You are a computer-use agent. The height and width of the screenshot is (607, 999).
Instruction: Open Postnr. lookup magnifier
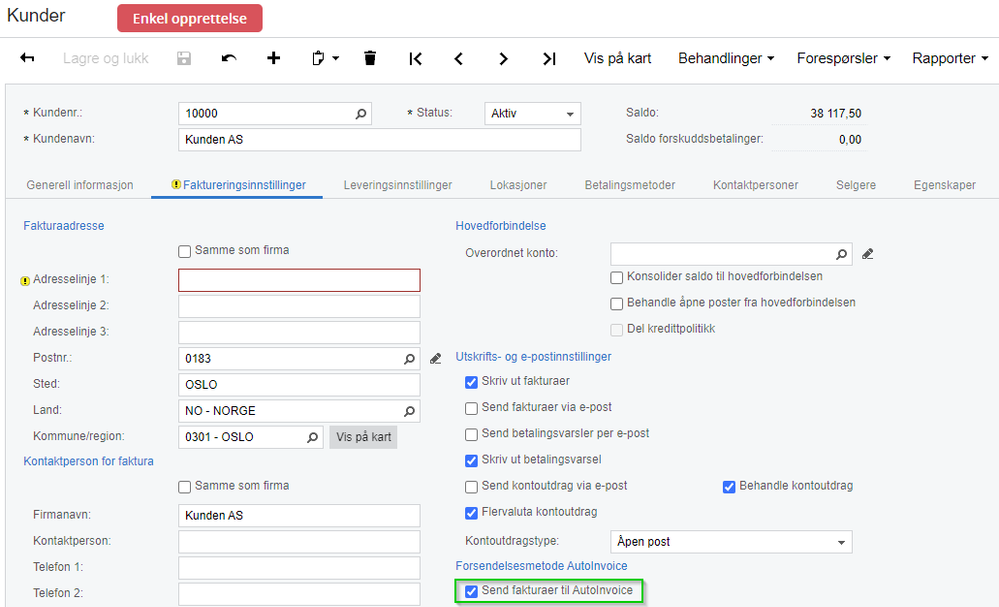(409, 359)
